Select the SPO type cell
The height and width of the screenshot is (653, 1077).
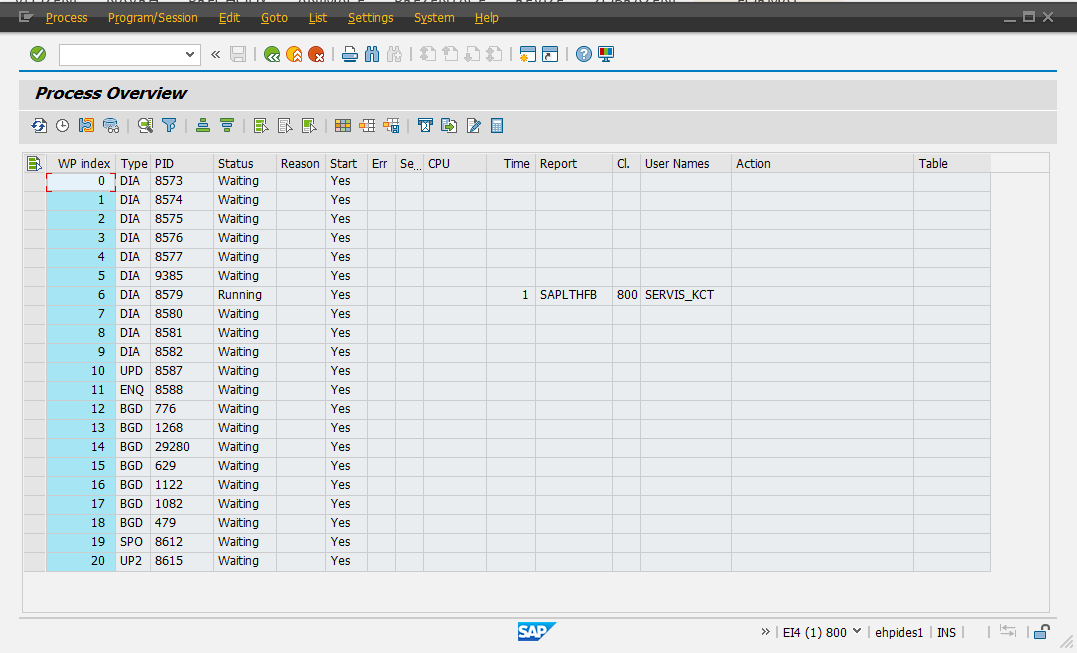pyautogui.click(x=133, y=542)
